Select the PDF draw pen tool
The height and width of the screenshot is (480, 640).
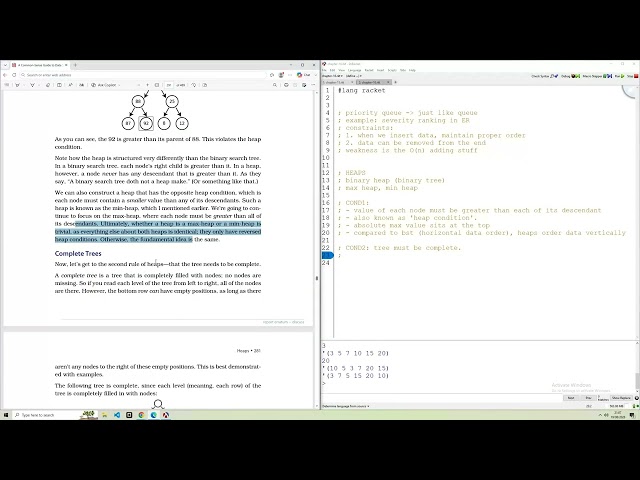pyautogui.click(x=32, y=85)
